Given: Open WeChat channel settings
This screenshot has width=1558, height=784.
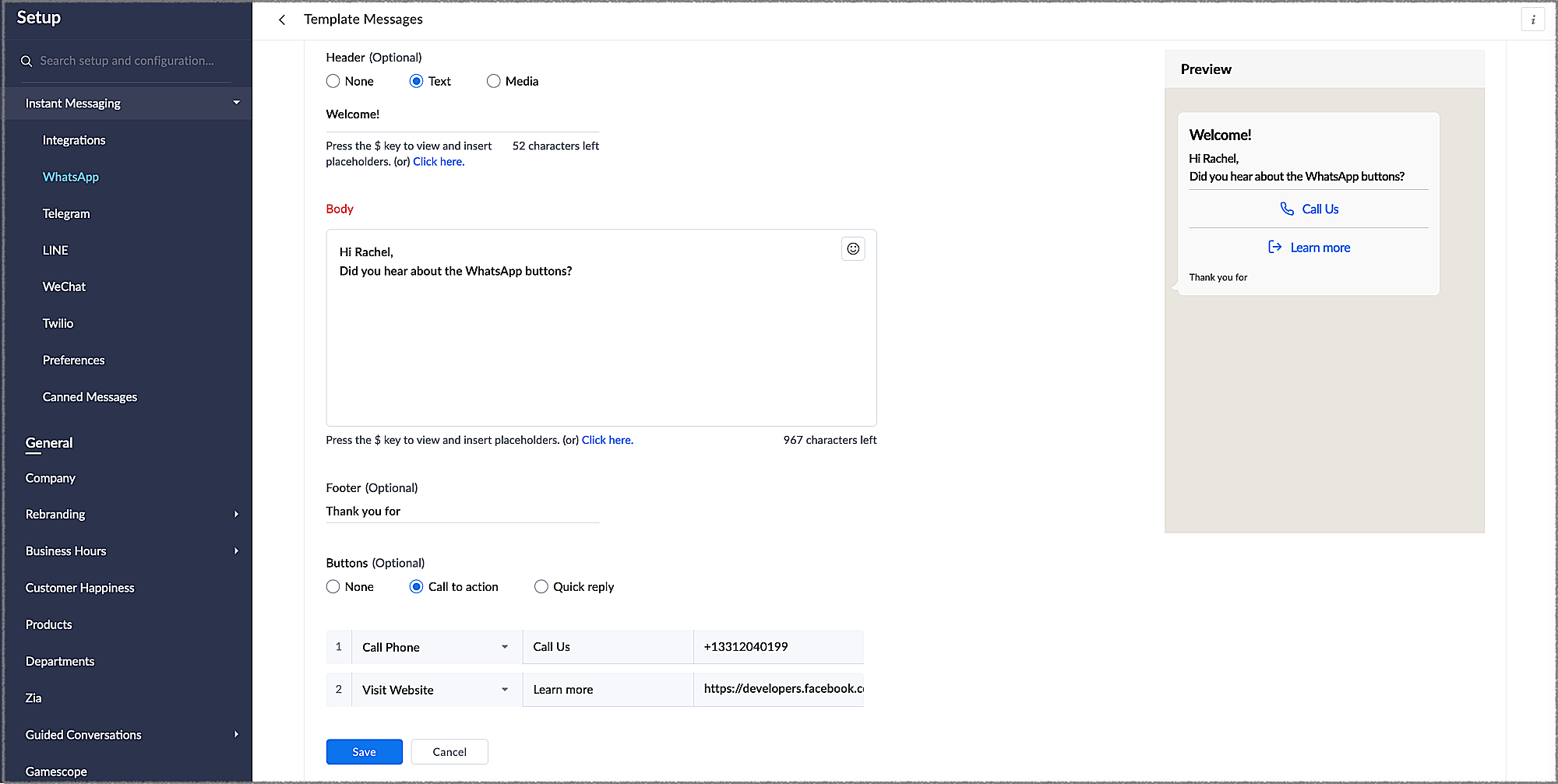Looking at the screenshot, I should click(x=64, y=287).
